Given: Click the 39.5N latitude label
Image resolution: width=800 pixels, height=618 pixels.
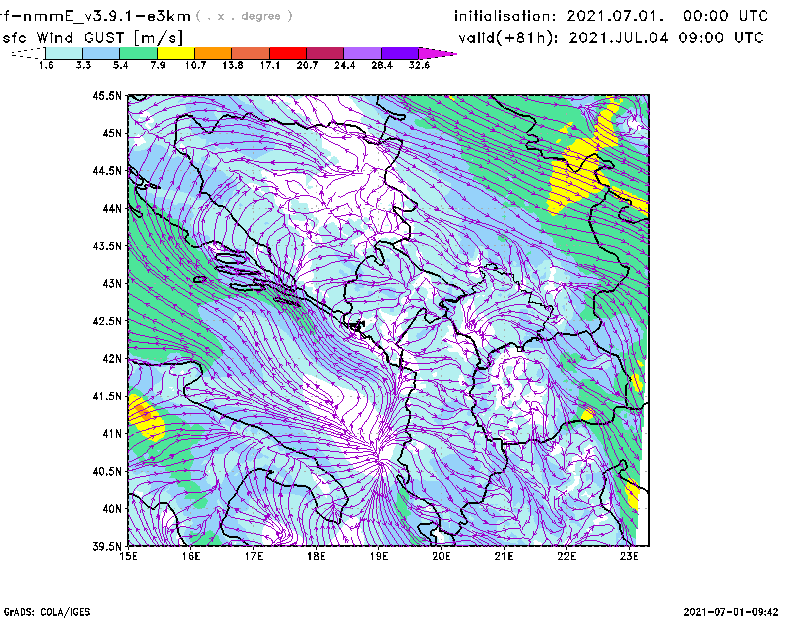Looking at the screenshot, I should click(x=107, y=546).
